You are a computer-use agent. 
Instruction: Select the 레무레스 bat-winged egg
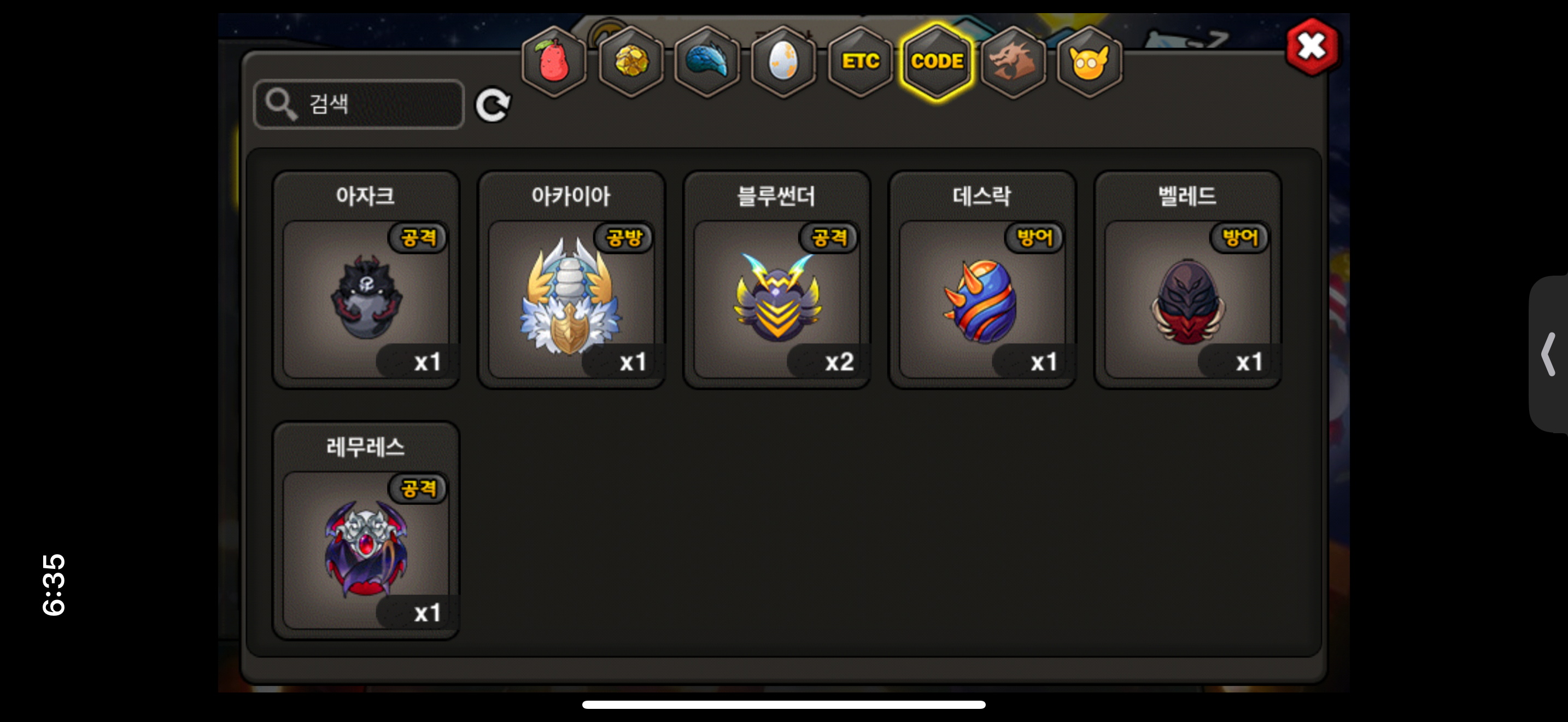(366, 530)
